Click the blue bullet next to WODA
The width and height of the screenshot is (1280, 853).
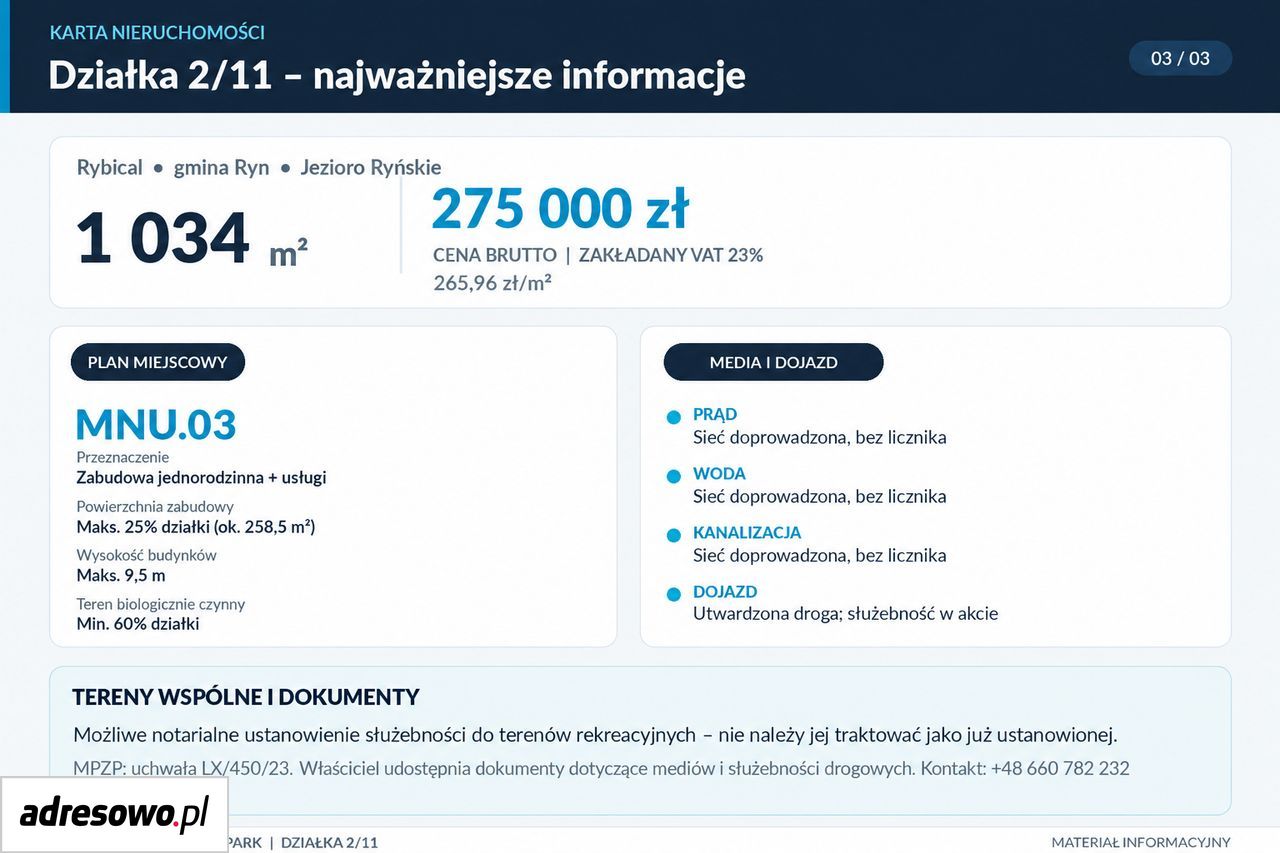(674, 476)
